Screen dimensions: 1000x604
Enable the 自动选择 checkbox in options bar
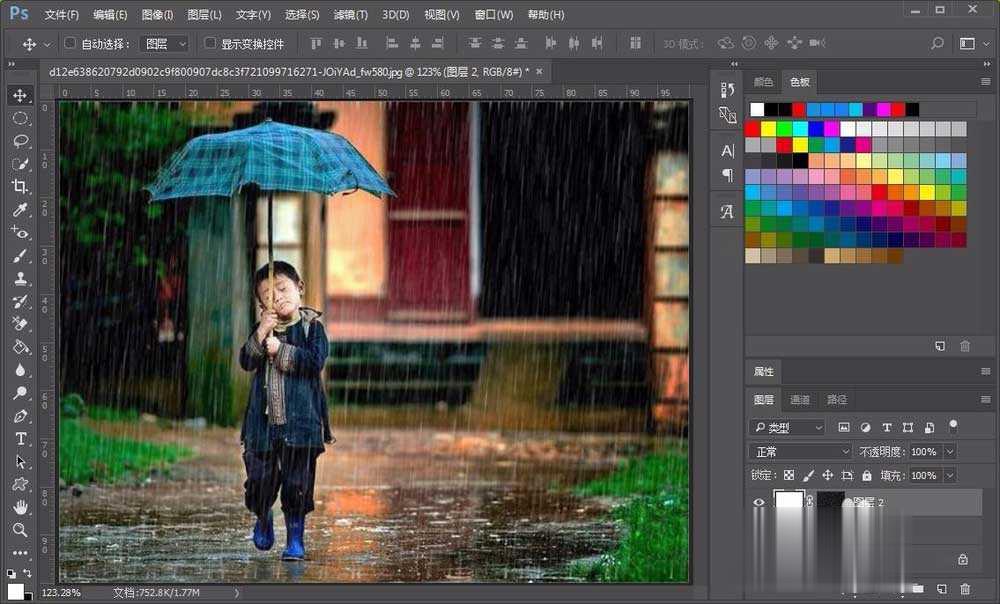pyautogui.click(x=68, y=43)
